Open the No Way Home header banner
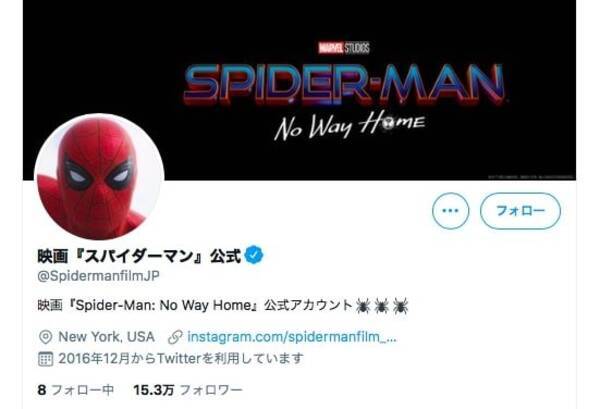This screenshot has width=600, height=409. click(299, 90)
